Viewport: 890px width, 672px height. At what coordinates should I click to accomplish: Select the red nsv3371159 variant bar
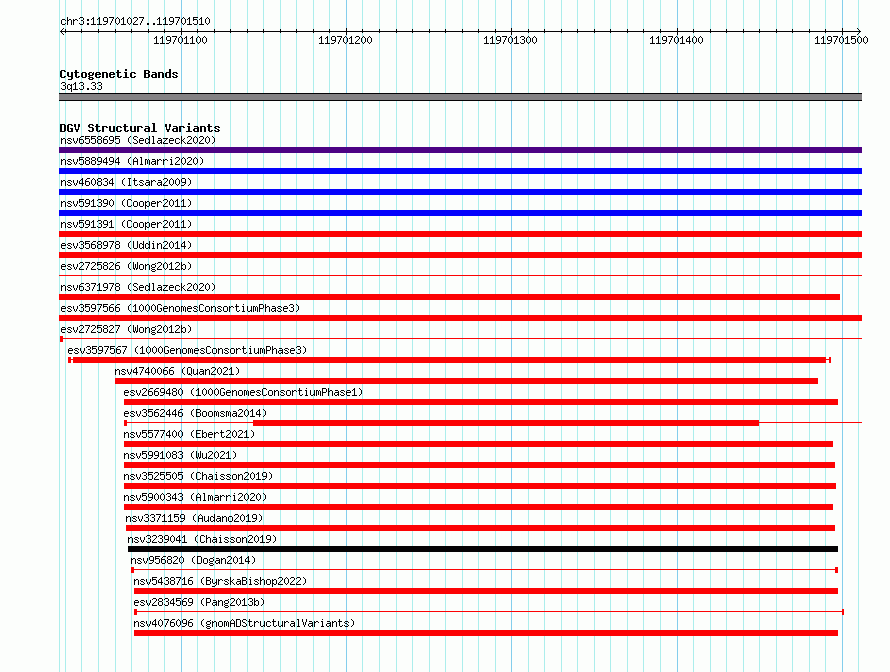click(x=480, y=528)
